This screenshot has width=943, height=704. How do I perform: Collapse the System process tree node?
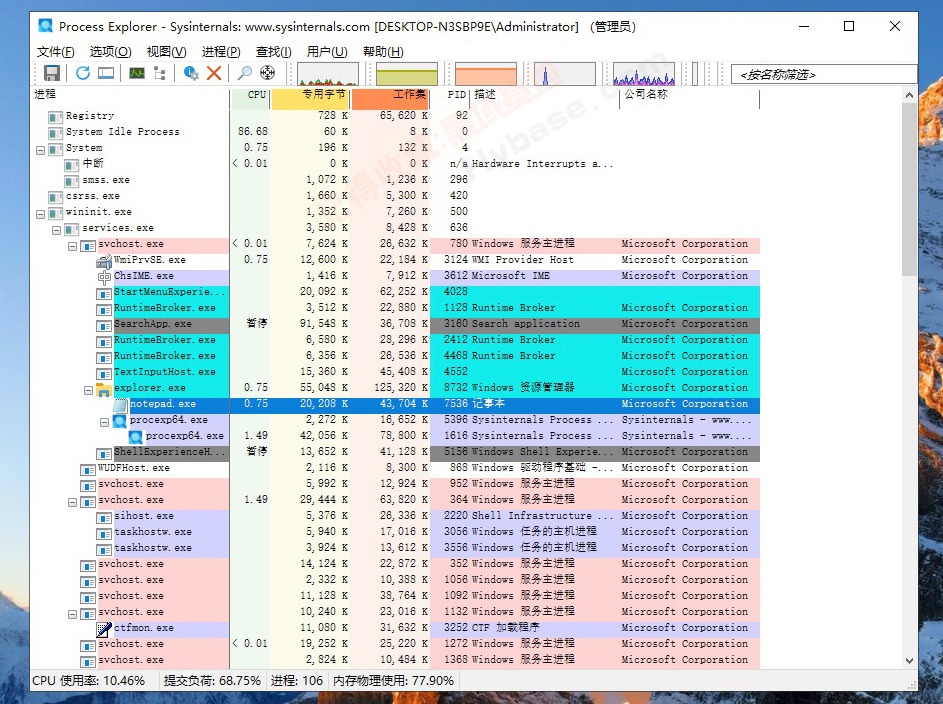(40, 148)
